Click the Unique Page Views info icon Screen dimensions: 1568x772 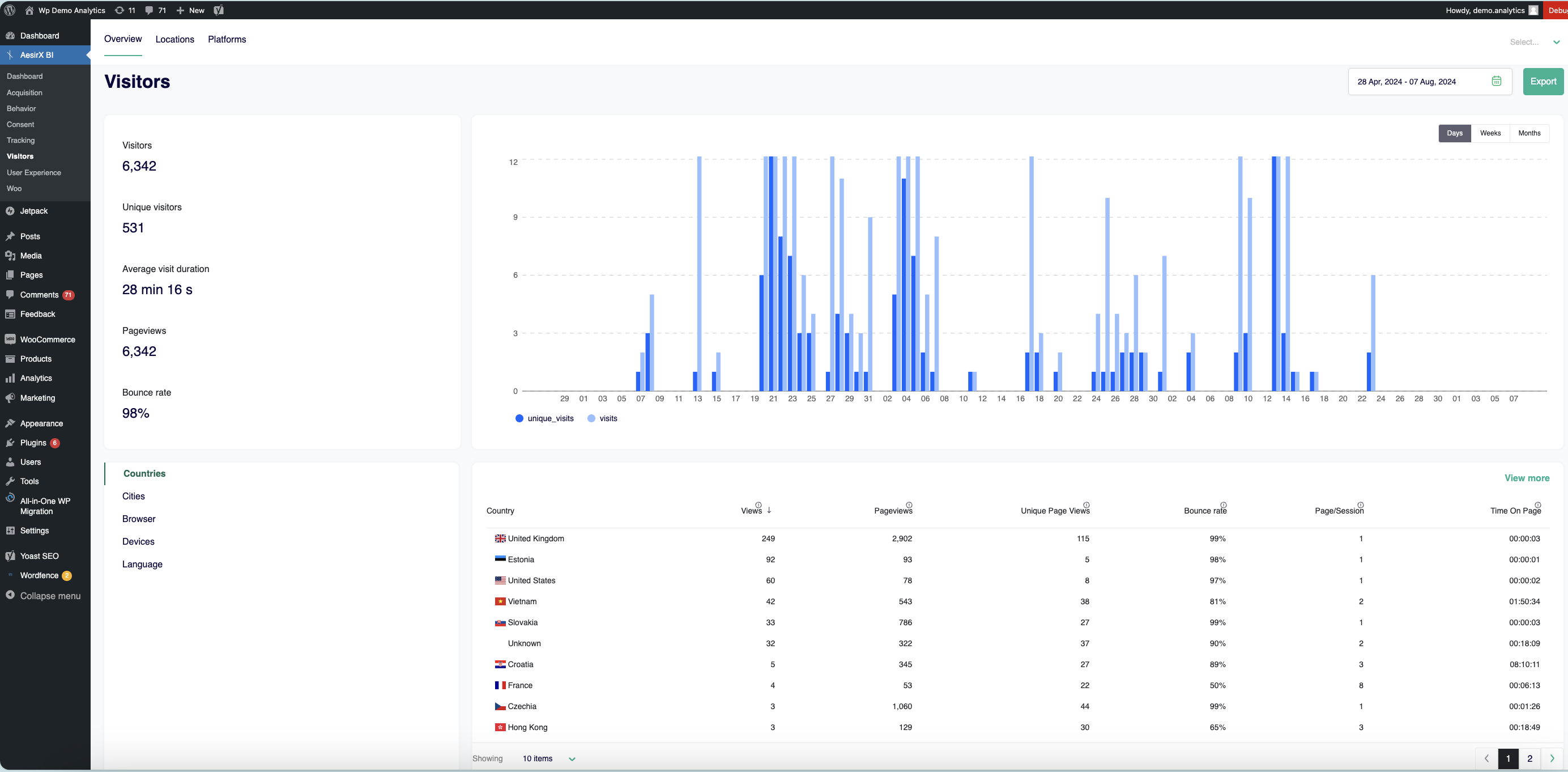pos(1086,504)
